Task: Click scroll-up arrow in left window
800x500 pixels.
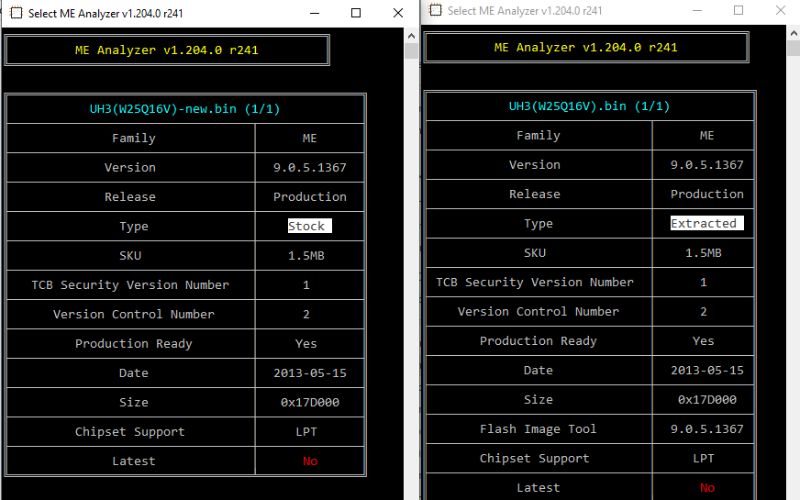Action: coord(411,36)
